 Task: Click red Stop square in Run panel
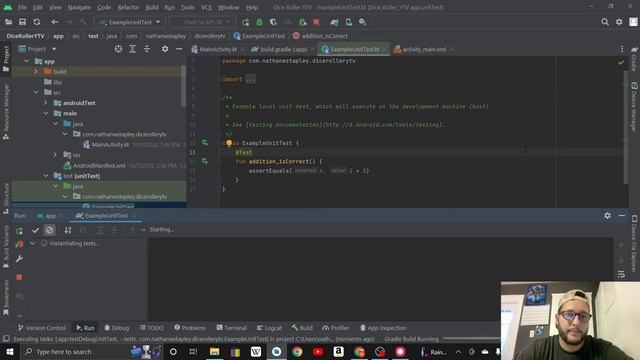(x=19, y=277)
